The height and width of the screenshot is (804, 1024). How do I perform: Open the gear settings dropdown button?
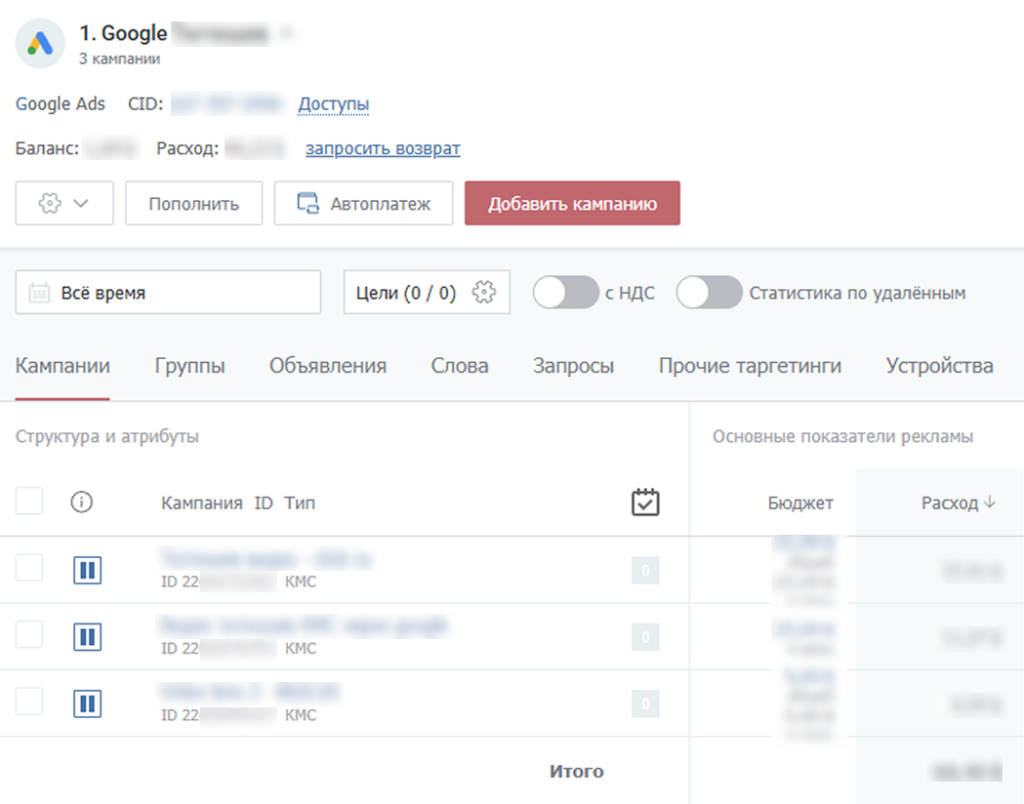click(64, 204)
